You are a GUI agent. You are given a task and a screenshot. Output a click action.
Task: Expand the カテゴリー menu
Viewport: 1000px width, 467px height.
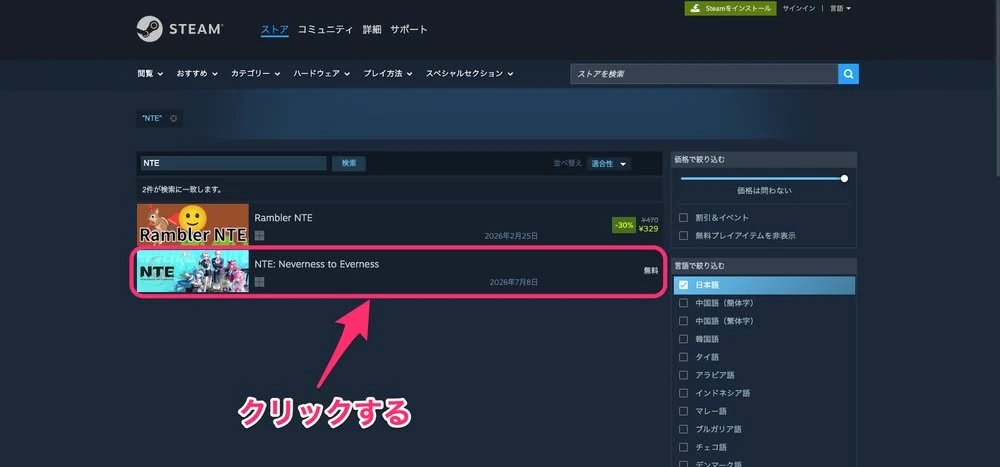coord(255,74)
